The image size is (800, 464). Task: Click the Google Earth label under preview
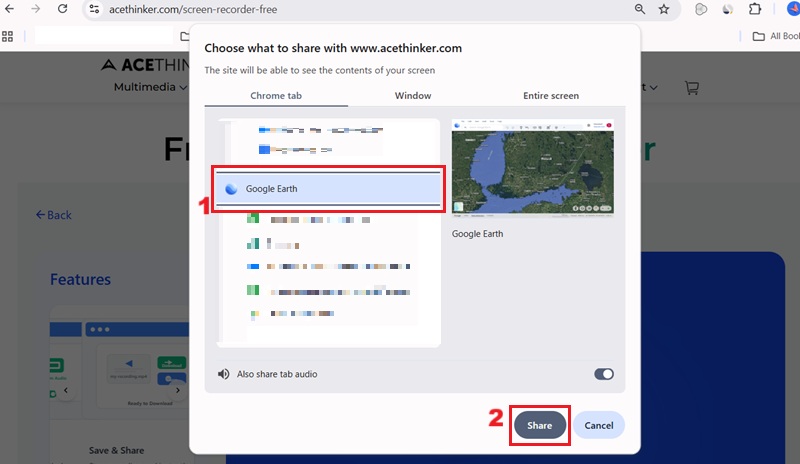pos(478,234)
